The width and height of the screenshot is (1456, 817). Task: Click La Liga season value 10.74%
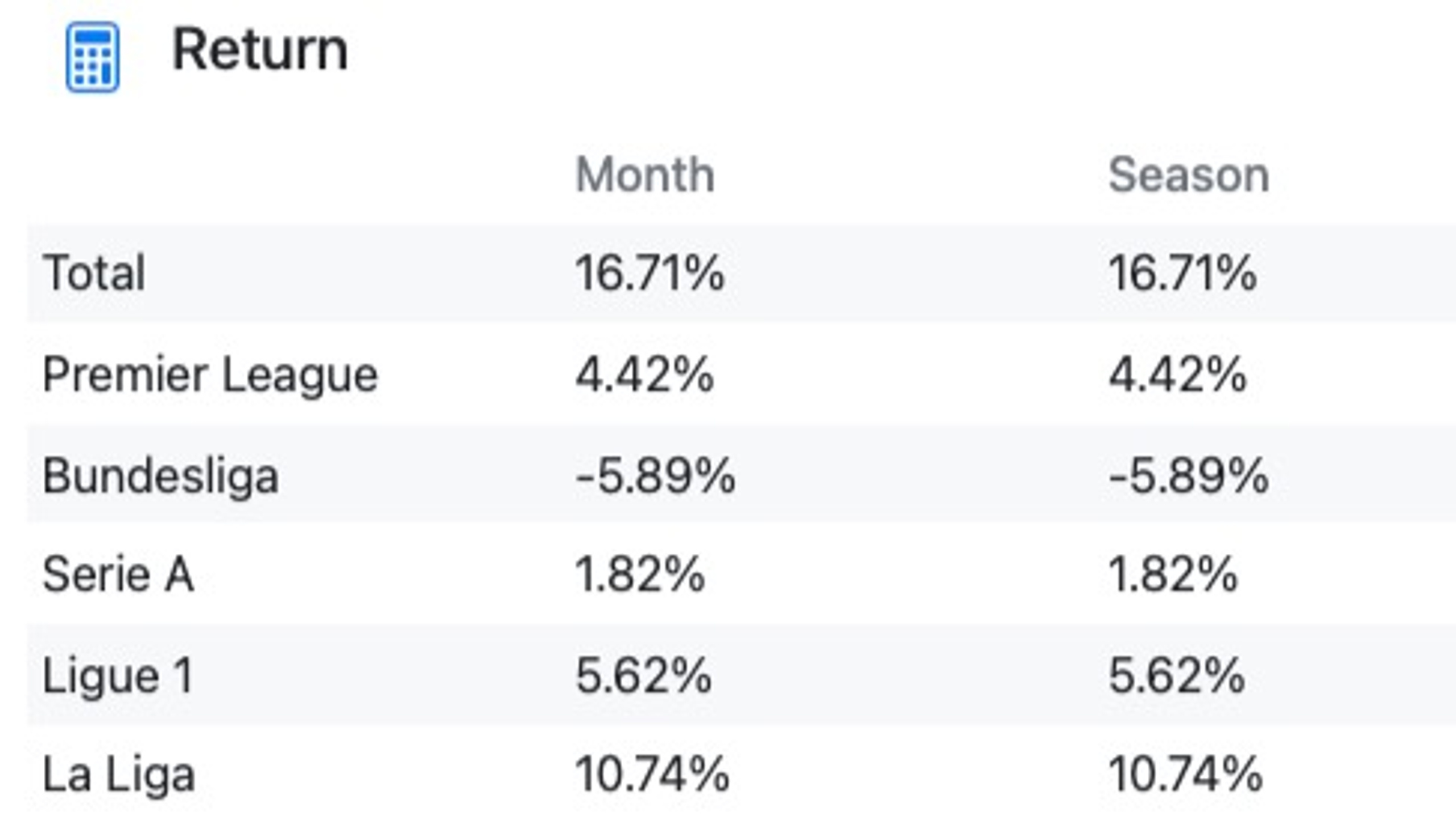click(x=1185, y=774)
